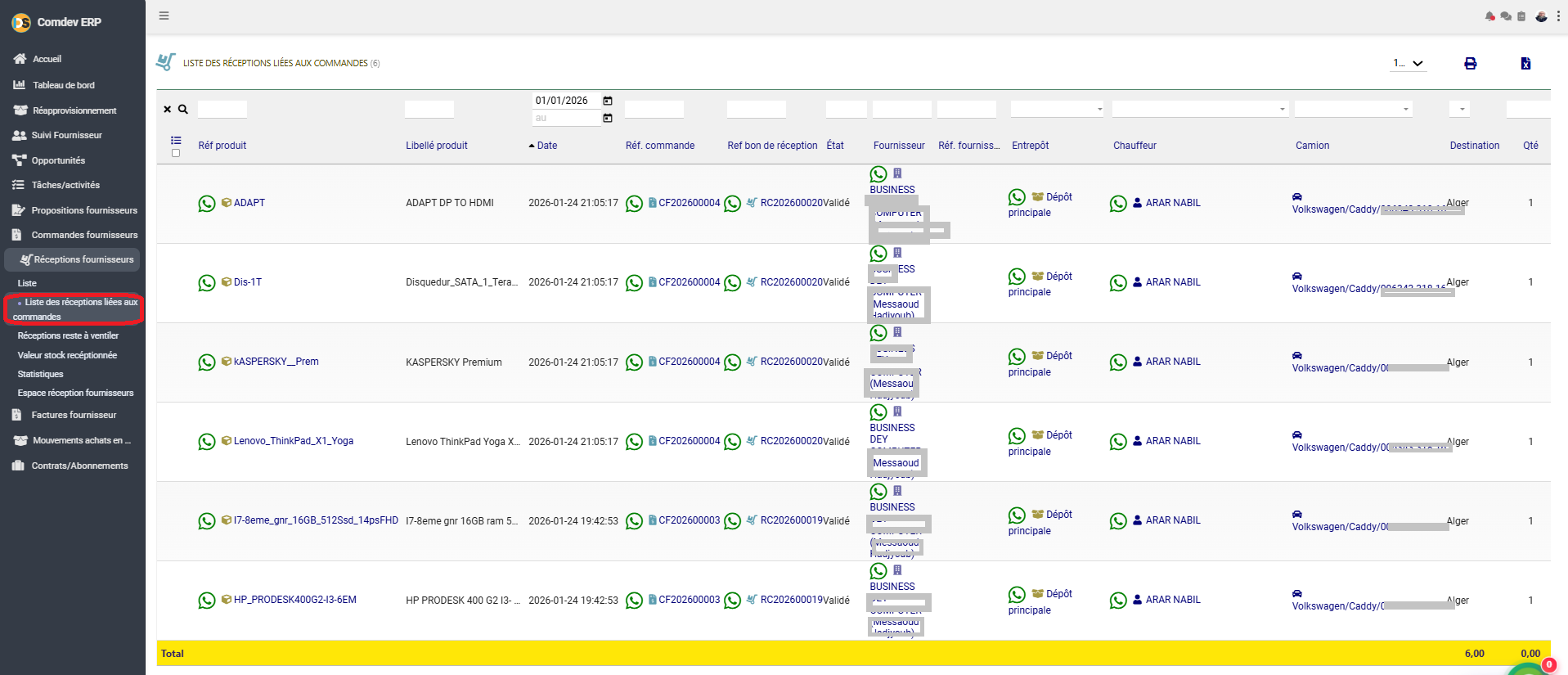Image resolution: width=1568 pixels, height=675 pixels.
Task: Open start date calendar picker
Action: click(x=608, y=101)
